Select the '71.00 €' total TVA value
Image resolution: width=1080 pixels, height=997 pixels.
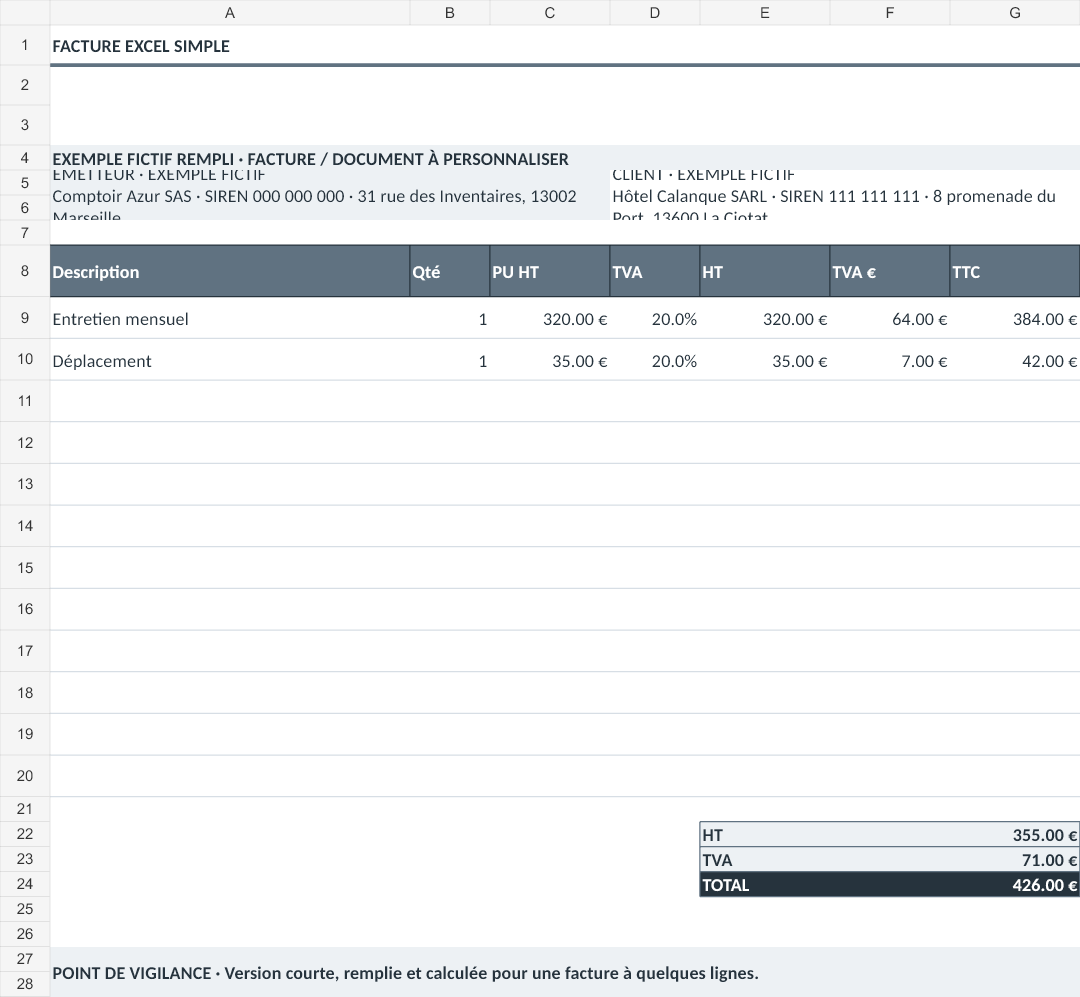click(1049, 859)
